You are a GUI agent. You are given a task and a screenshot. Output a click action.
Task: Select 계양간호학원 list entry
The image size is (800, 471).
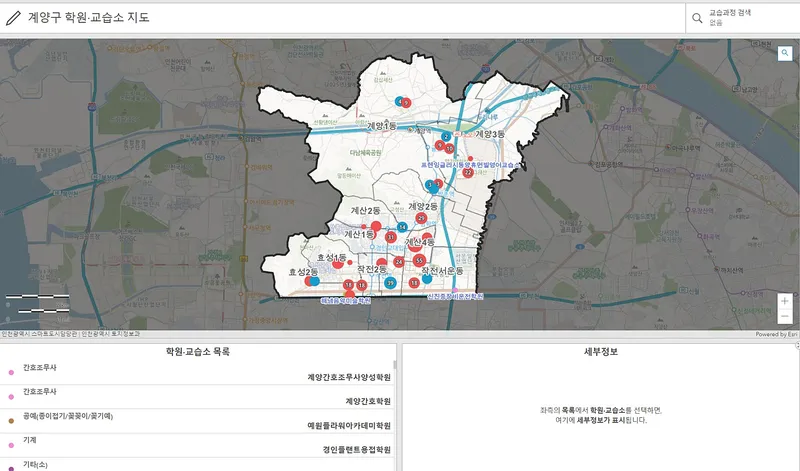click(367, 401)
